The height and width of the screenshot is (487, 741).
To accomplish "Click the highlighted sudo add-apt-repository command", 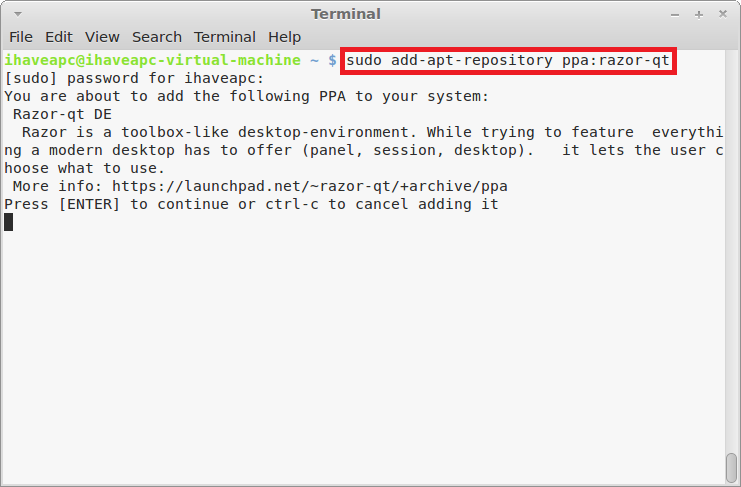I will point(508,60).
